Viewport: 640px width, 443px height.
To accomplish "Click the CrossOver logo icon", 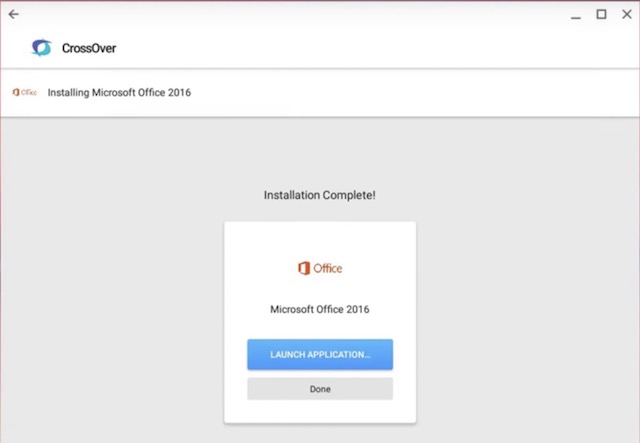I will pyautogui.click(x=42, y=48).
